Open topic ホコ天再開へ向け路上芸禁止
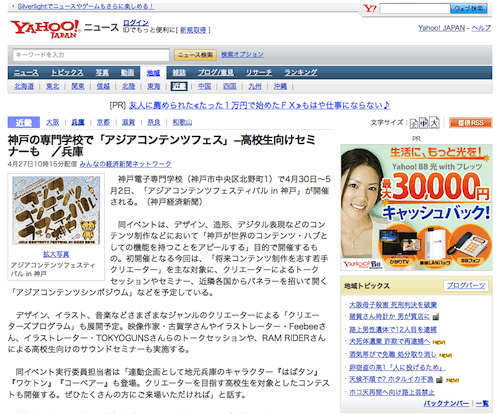Image resolution: width=500 pixels, height=414 pixels. (392, 392)
